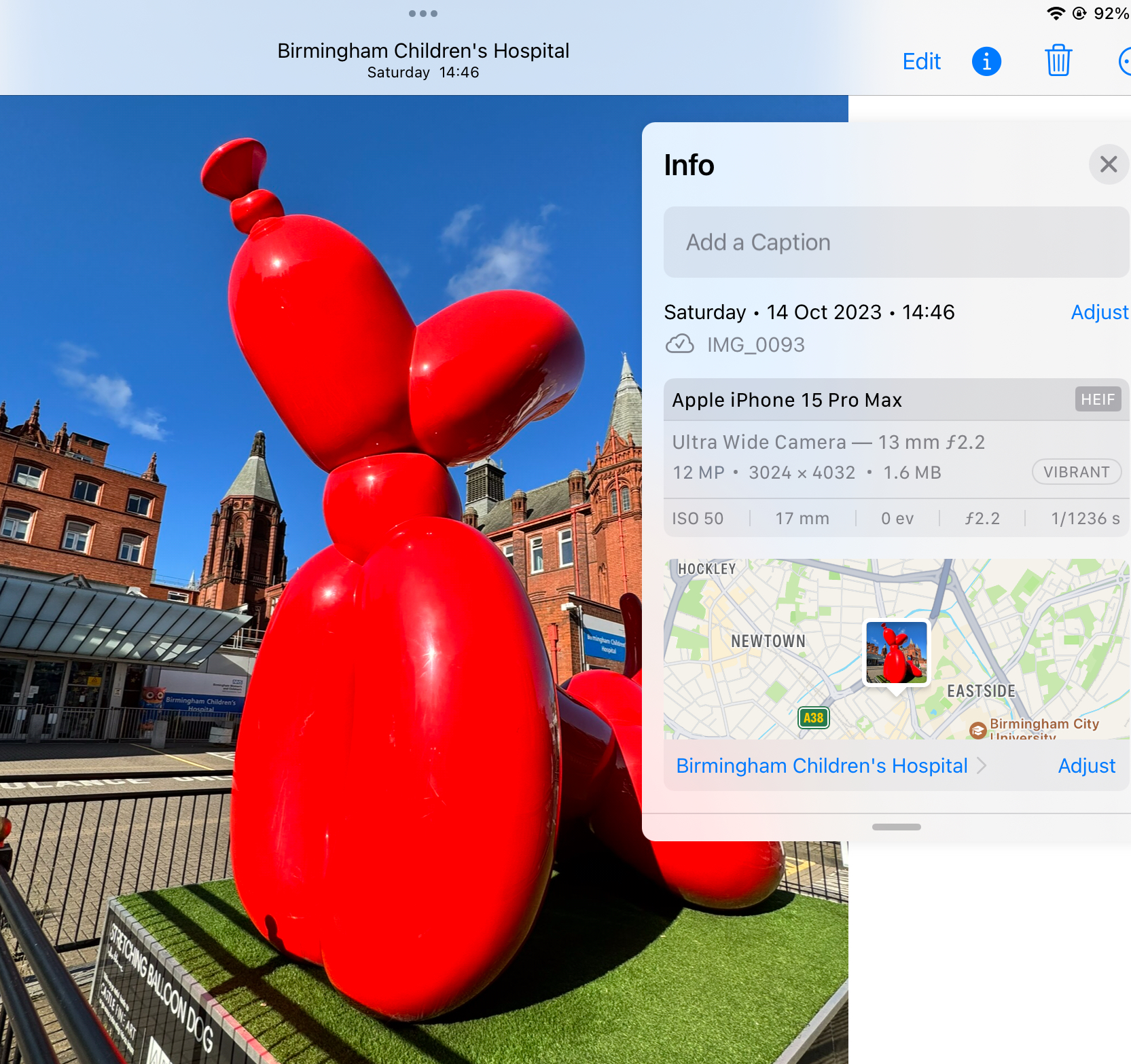This screenshot has width=1131, height=1064.
Task: Tap the 17 mm focal length value
Action: [x=802, y=519]
